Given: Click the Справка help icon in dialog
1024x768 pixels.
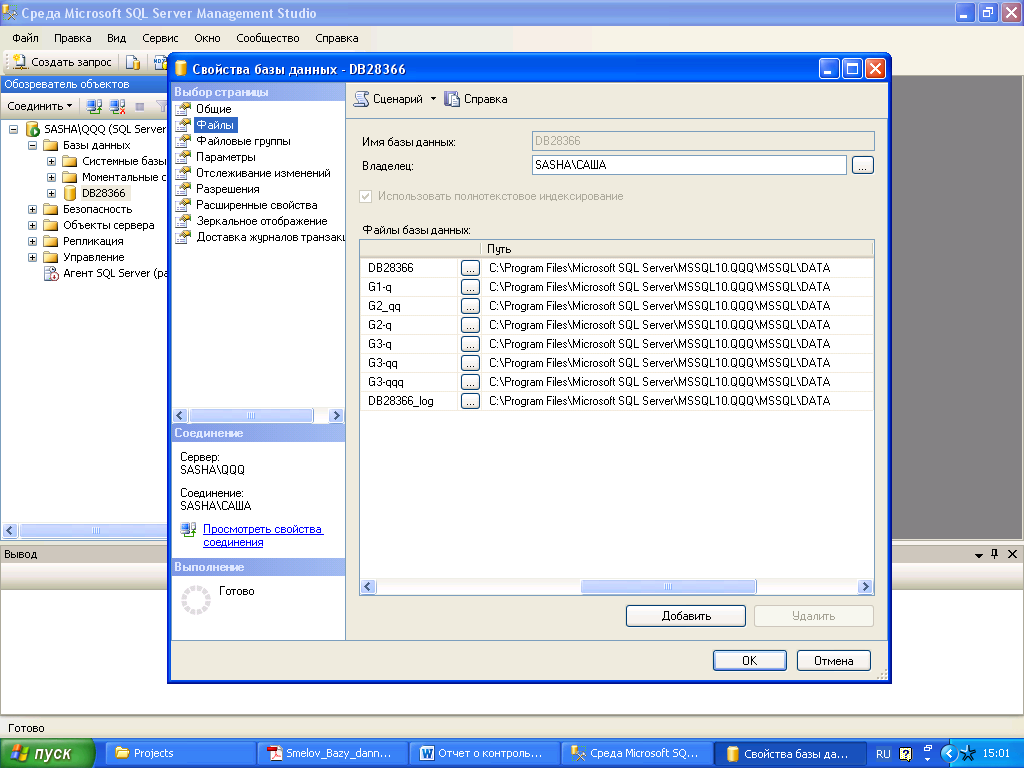Looking at the screenshot, I should point(452,99).
